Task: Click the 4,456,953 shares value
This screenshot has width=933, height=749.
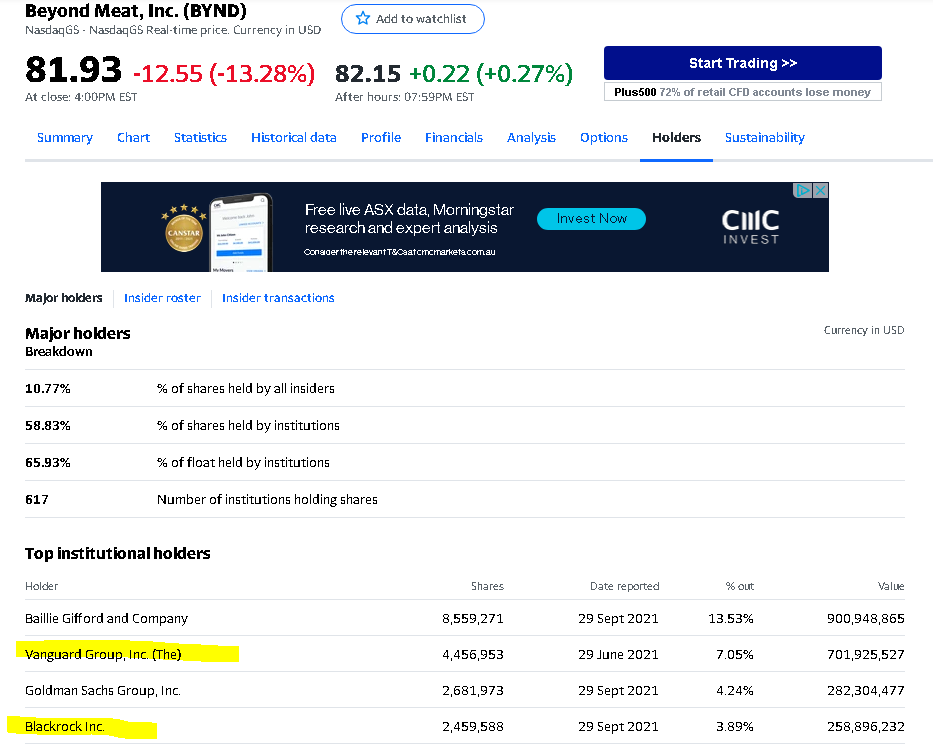Action: point(473,654)
